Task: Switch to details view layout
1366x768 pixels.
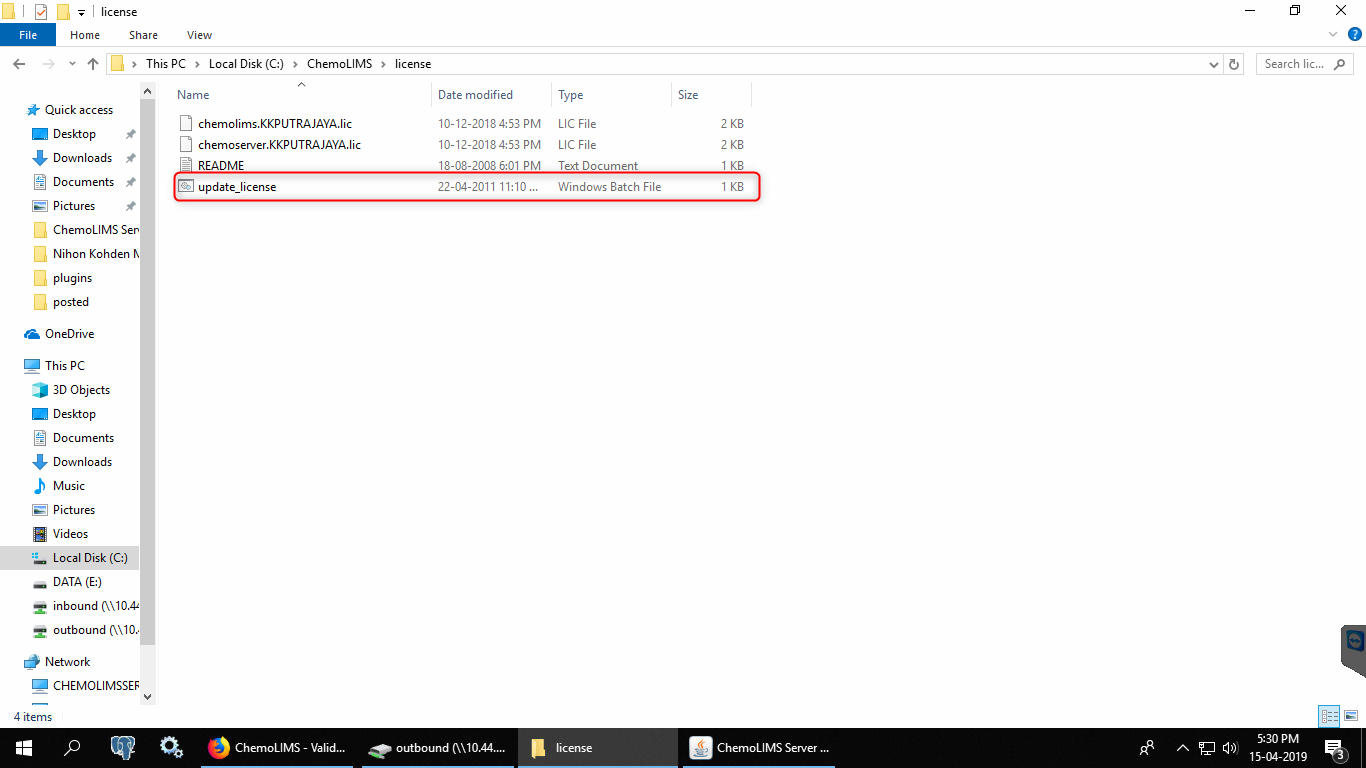Action: tap(1329, 716)
